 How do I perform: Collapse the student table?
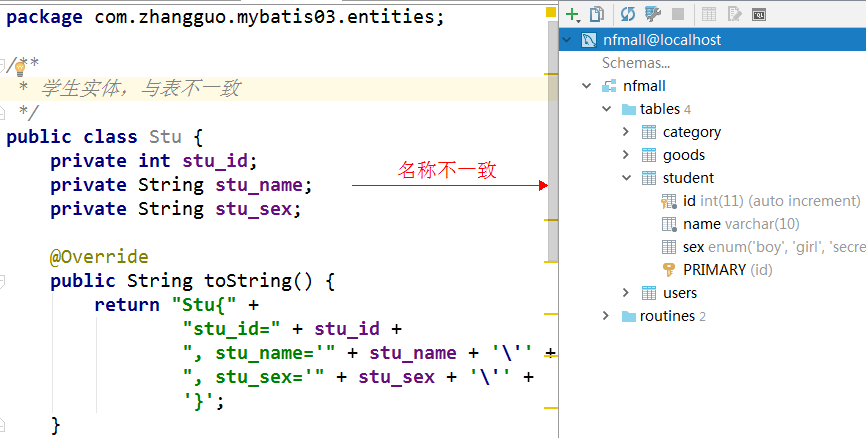pos(626,178)
